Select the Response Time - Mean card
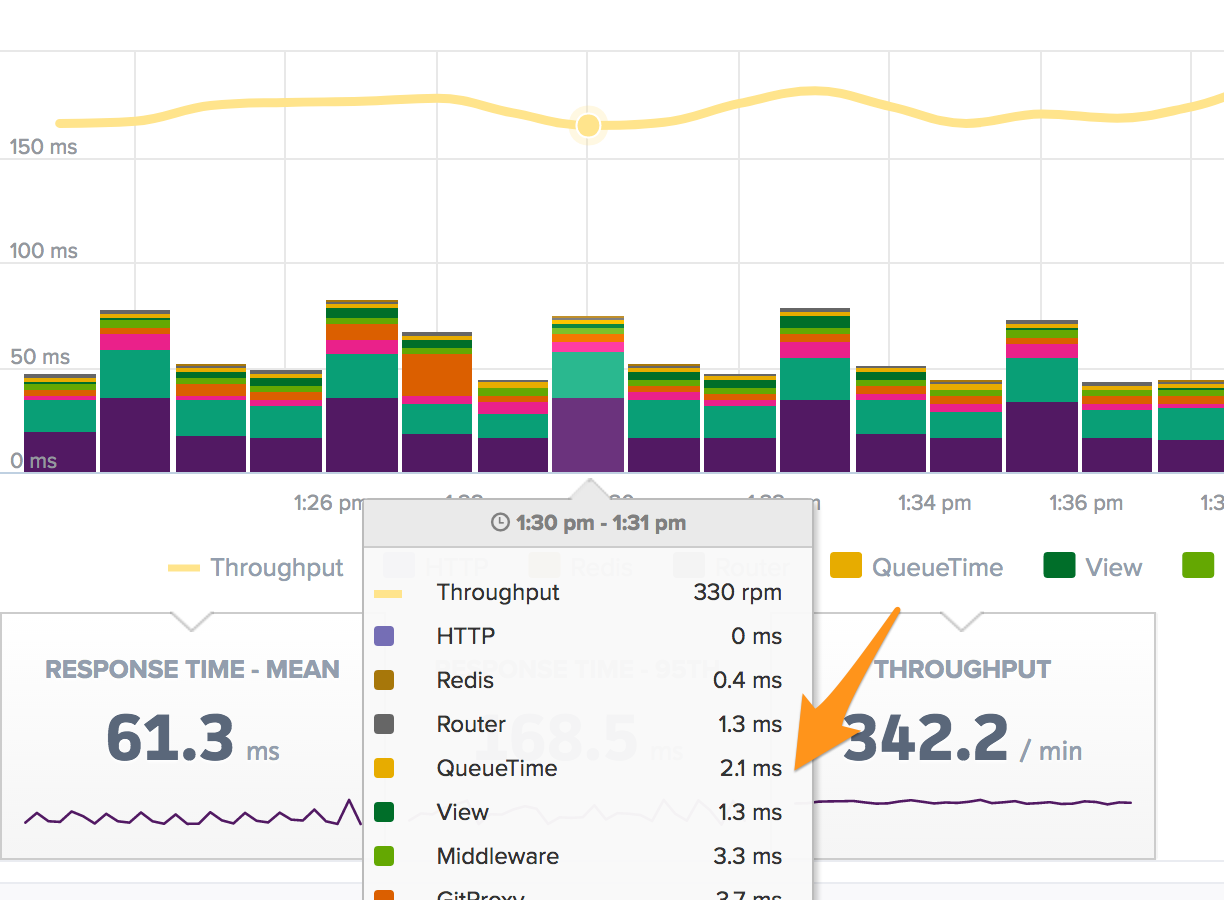This screenshot has height=900, width=1224. pyautogui.click(x=182, y=735)
